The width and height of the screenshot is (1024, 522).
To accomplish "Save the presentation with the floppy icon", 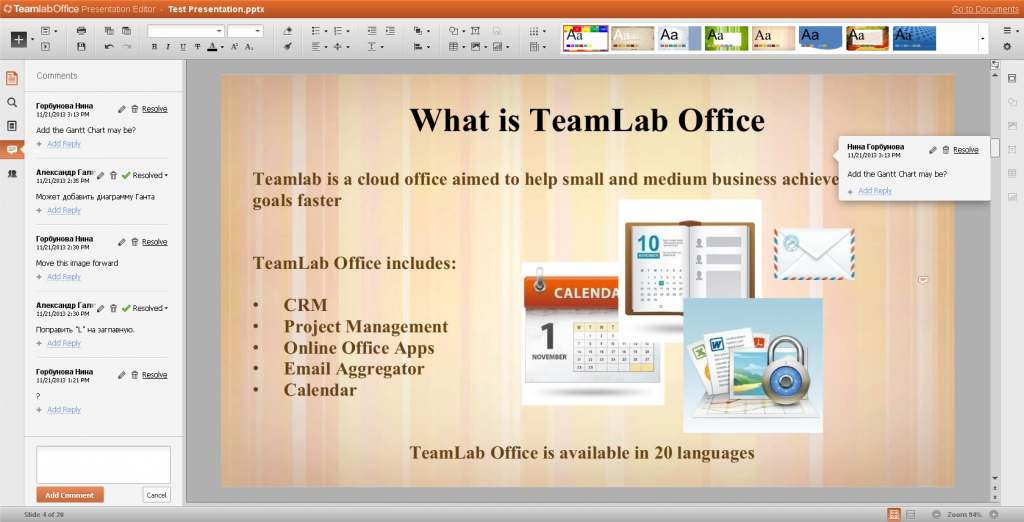I will pos(82,47).
